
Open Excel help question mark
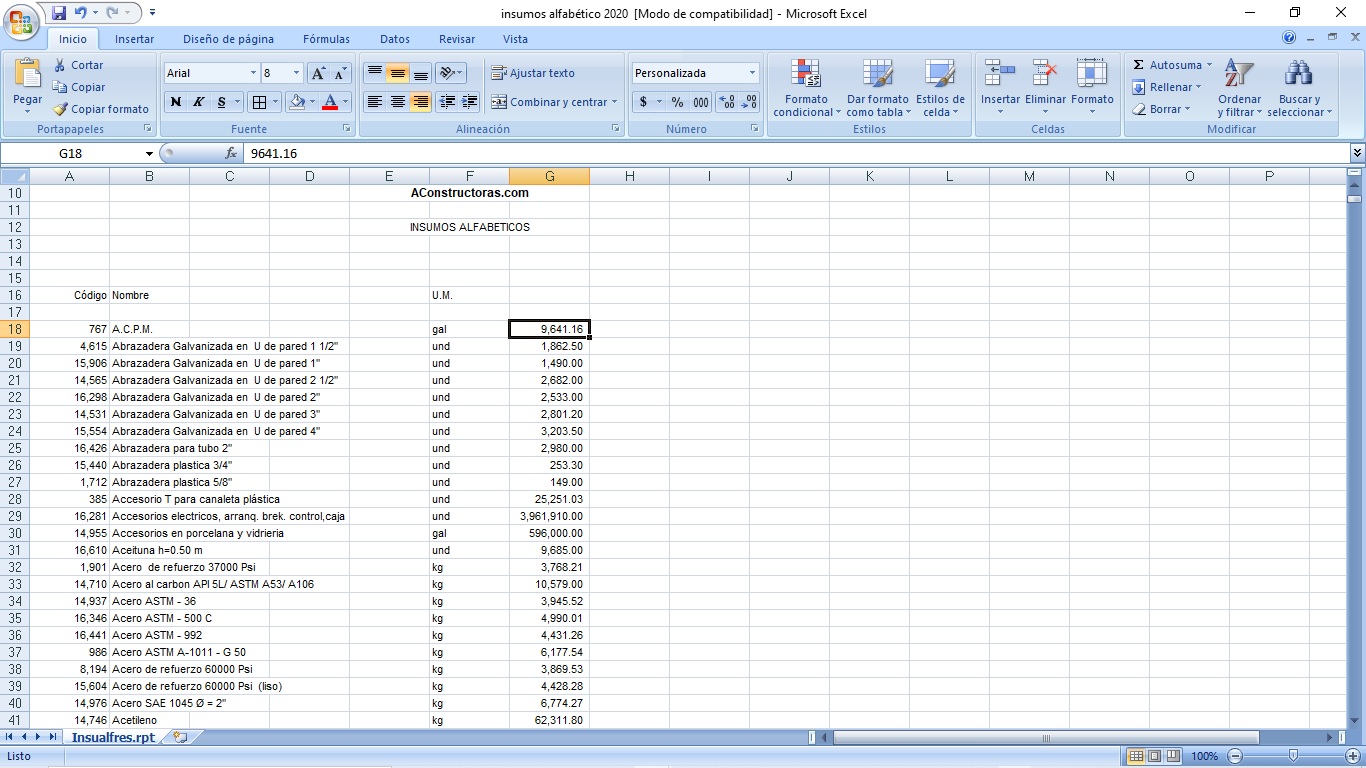[1289, 38]
